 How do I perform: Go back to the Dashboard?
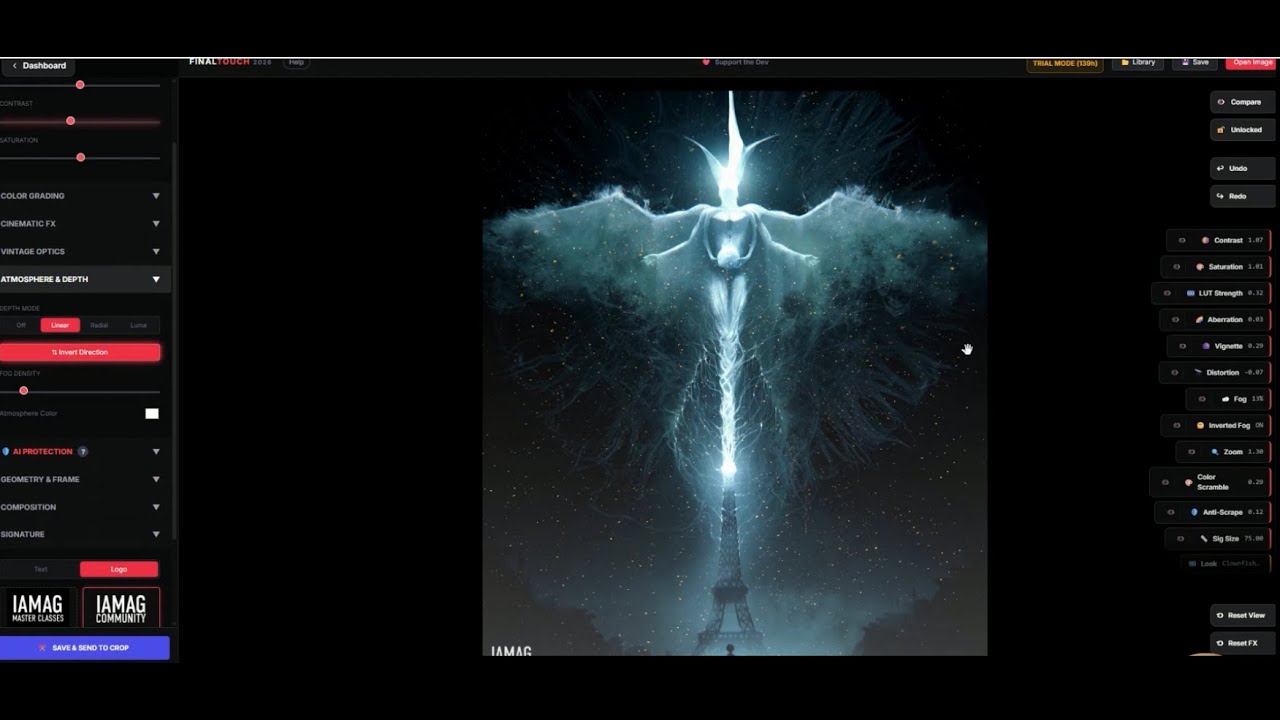[x=39, y=66]
